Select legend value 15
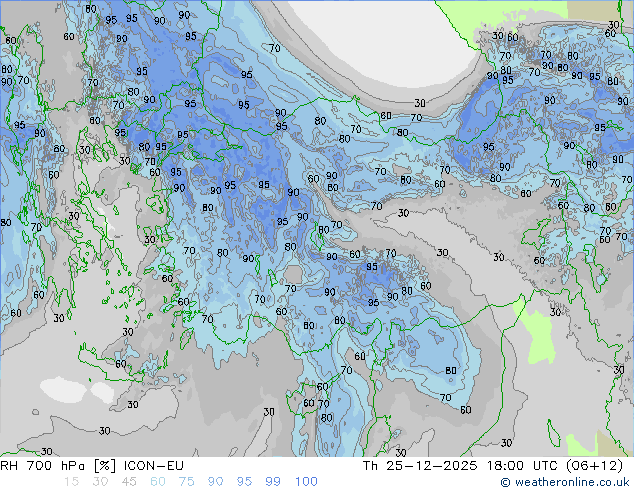634x490 pixels. point(71,482)
